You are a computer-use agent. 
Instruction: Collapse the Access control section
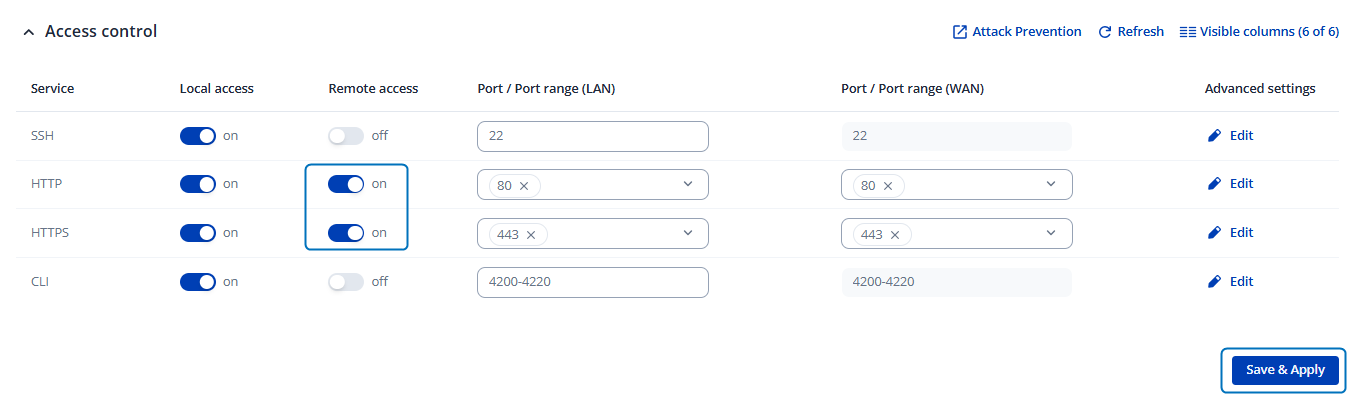(28, 32)
